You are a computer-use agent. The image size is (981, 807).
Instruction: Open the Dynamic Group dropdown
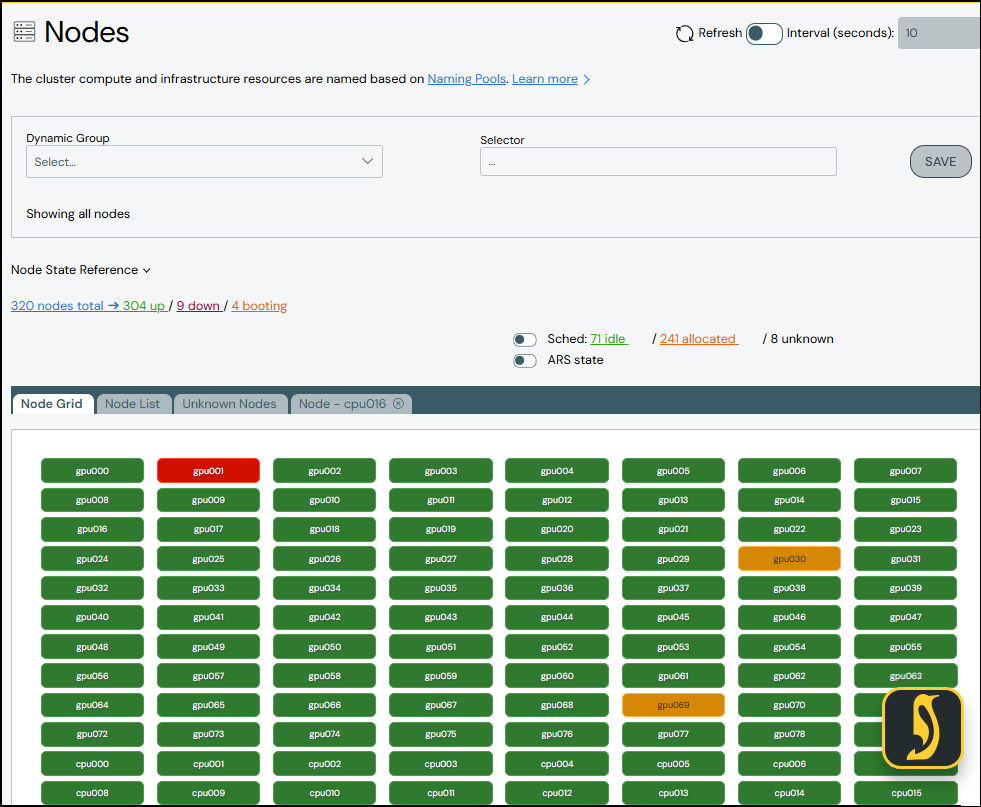click(204, 161)
